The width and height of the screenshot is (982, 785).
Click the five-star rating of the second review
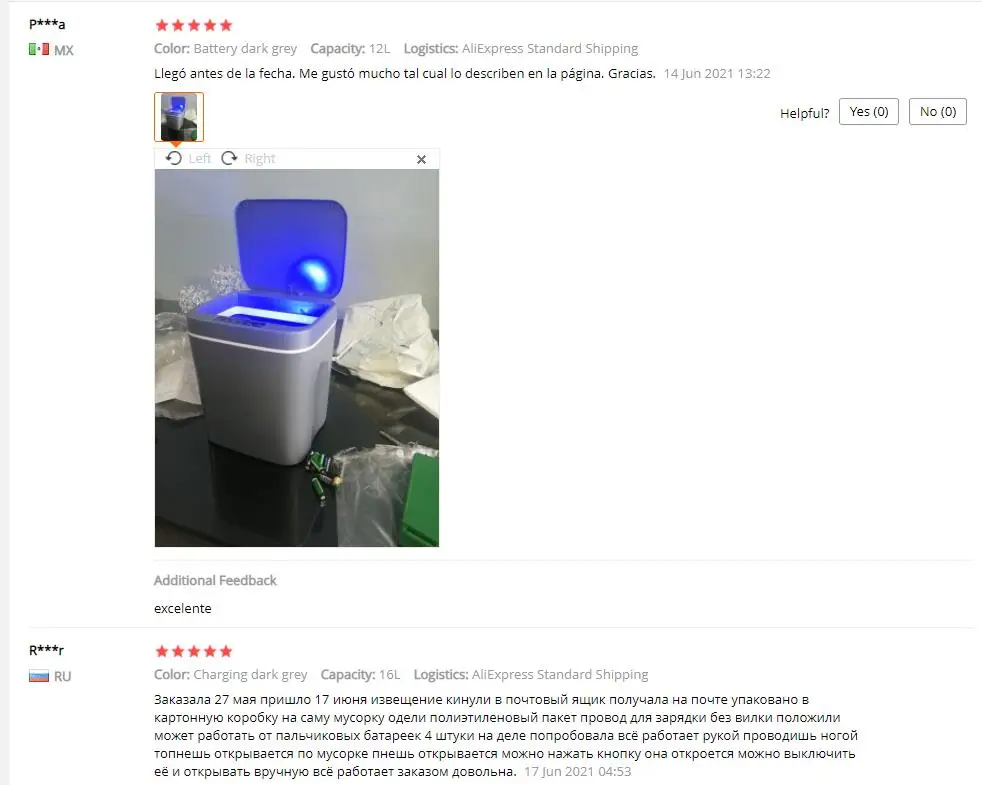click(194, 651)
